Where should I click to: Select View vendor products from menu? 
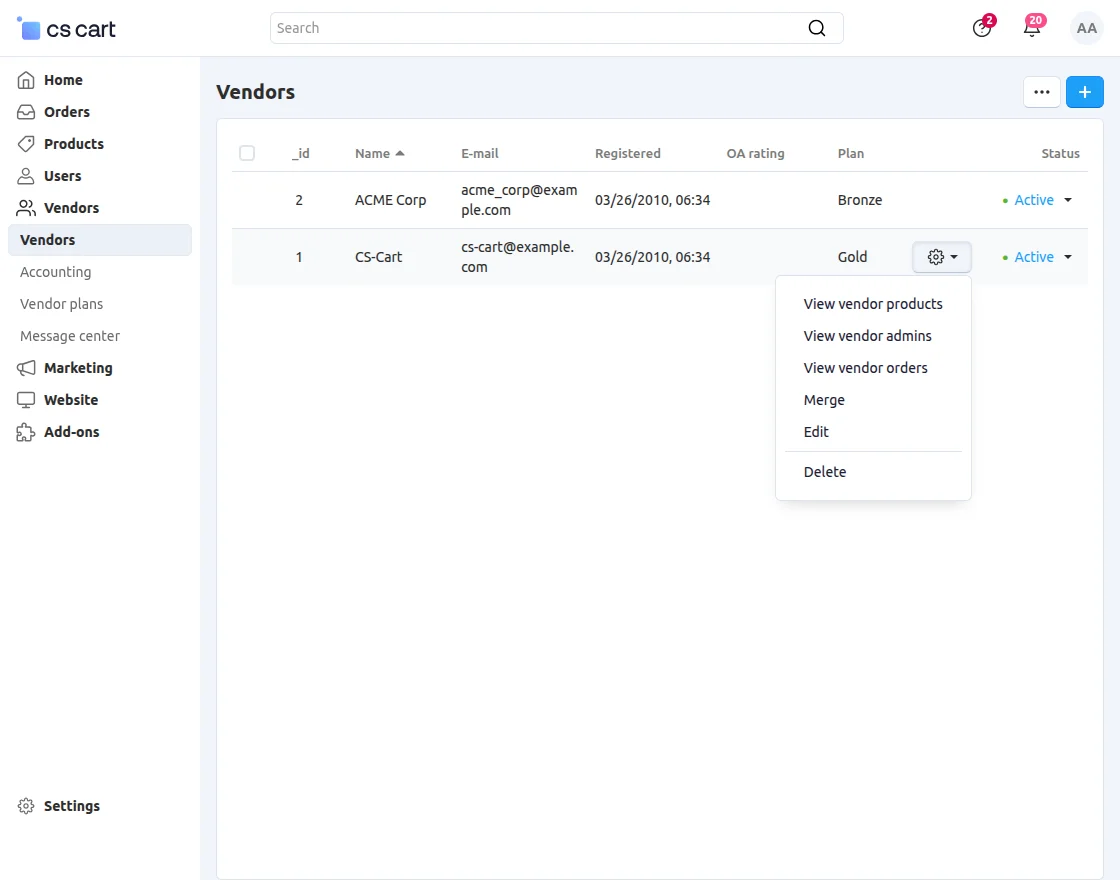click(x=872, y=304)
